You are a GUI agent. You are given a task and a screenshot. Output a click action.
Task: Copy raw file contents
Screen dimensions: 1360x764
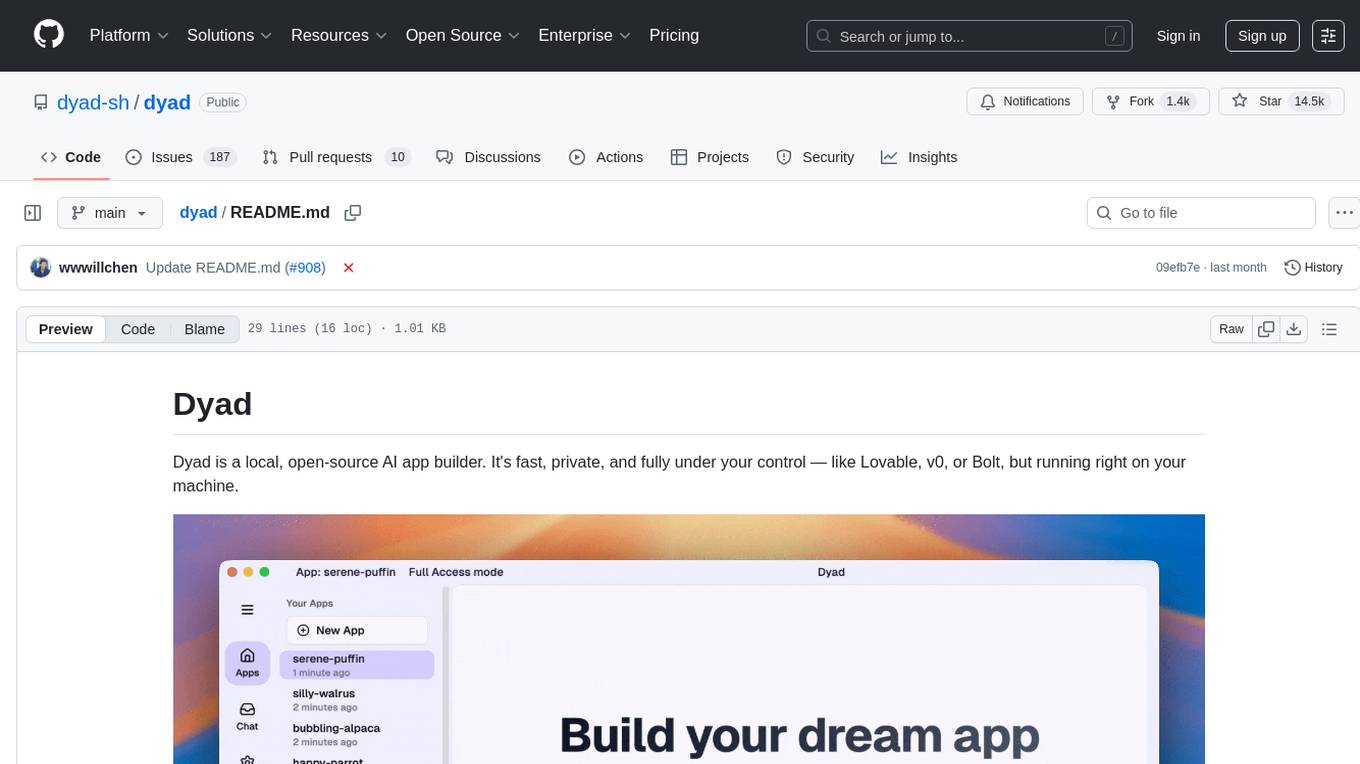click(x=1266, y=329)
